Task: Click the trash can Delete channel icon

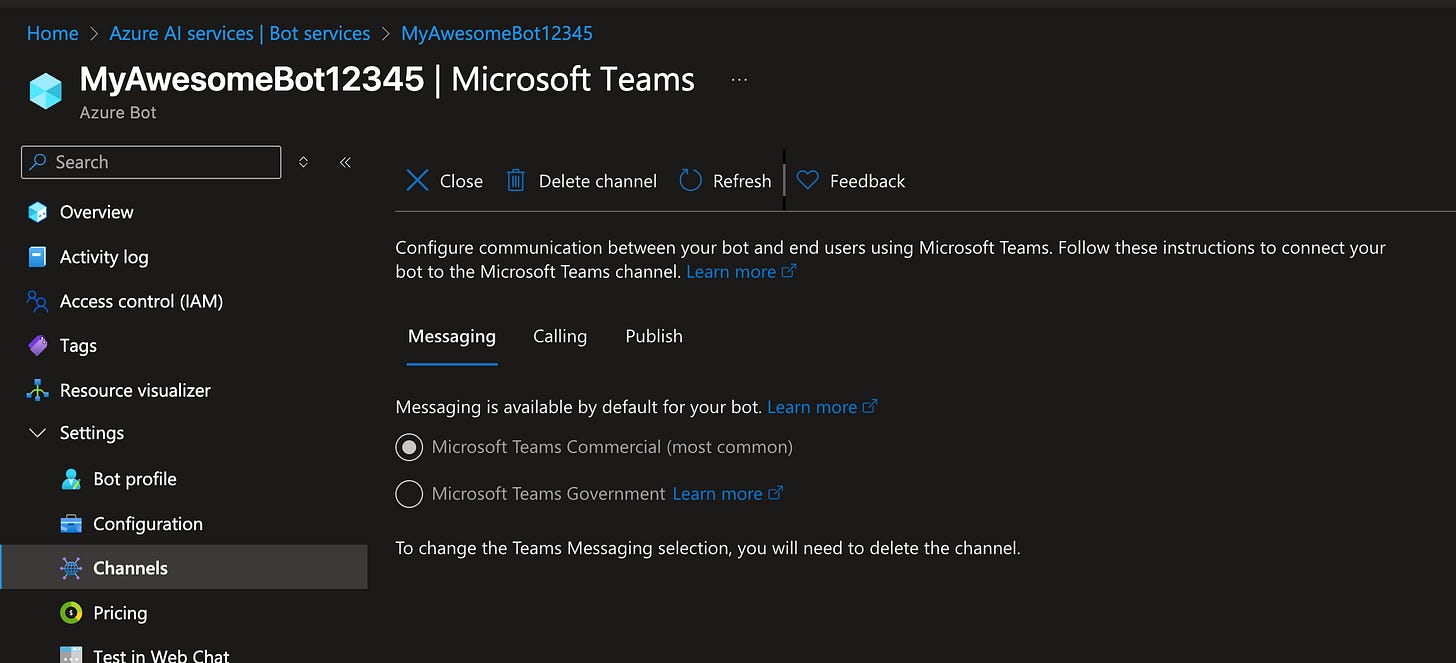Action: 516,181
